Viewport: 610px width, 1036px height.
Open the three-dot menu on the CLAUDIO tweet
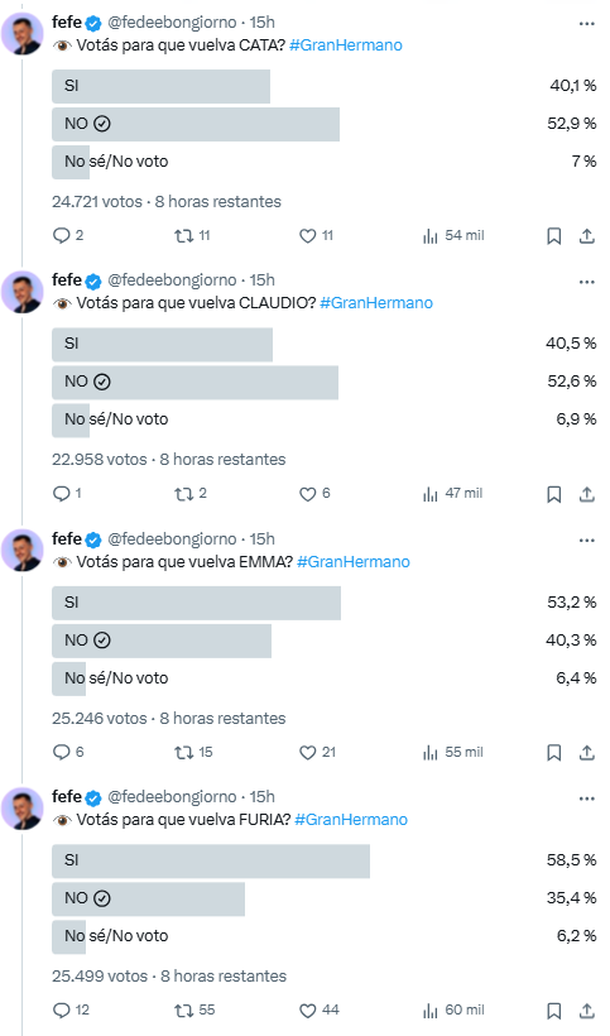(x=586, y=280)
